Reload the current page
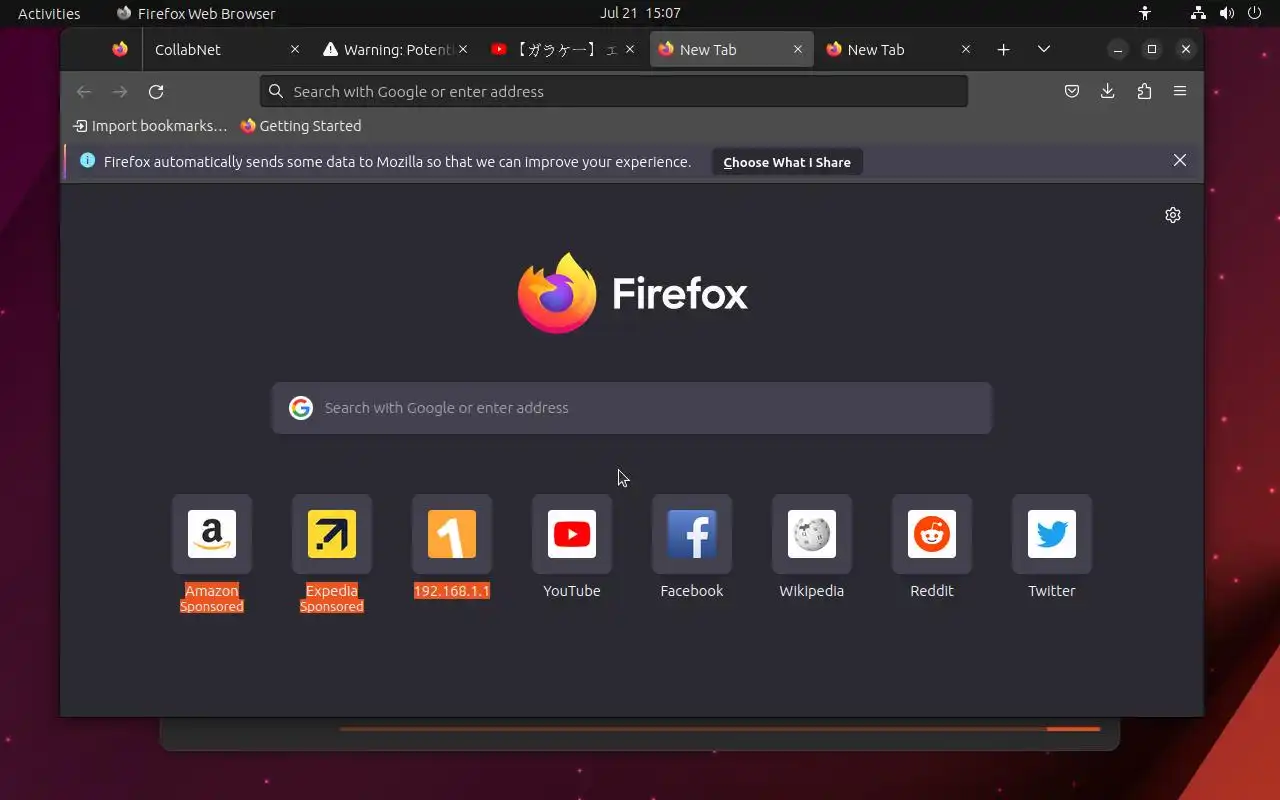Image resolution: width=1280 pixels, height=800 pixels. 156,91
